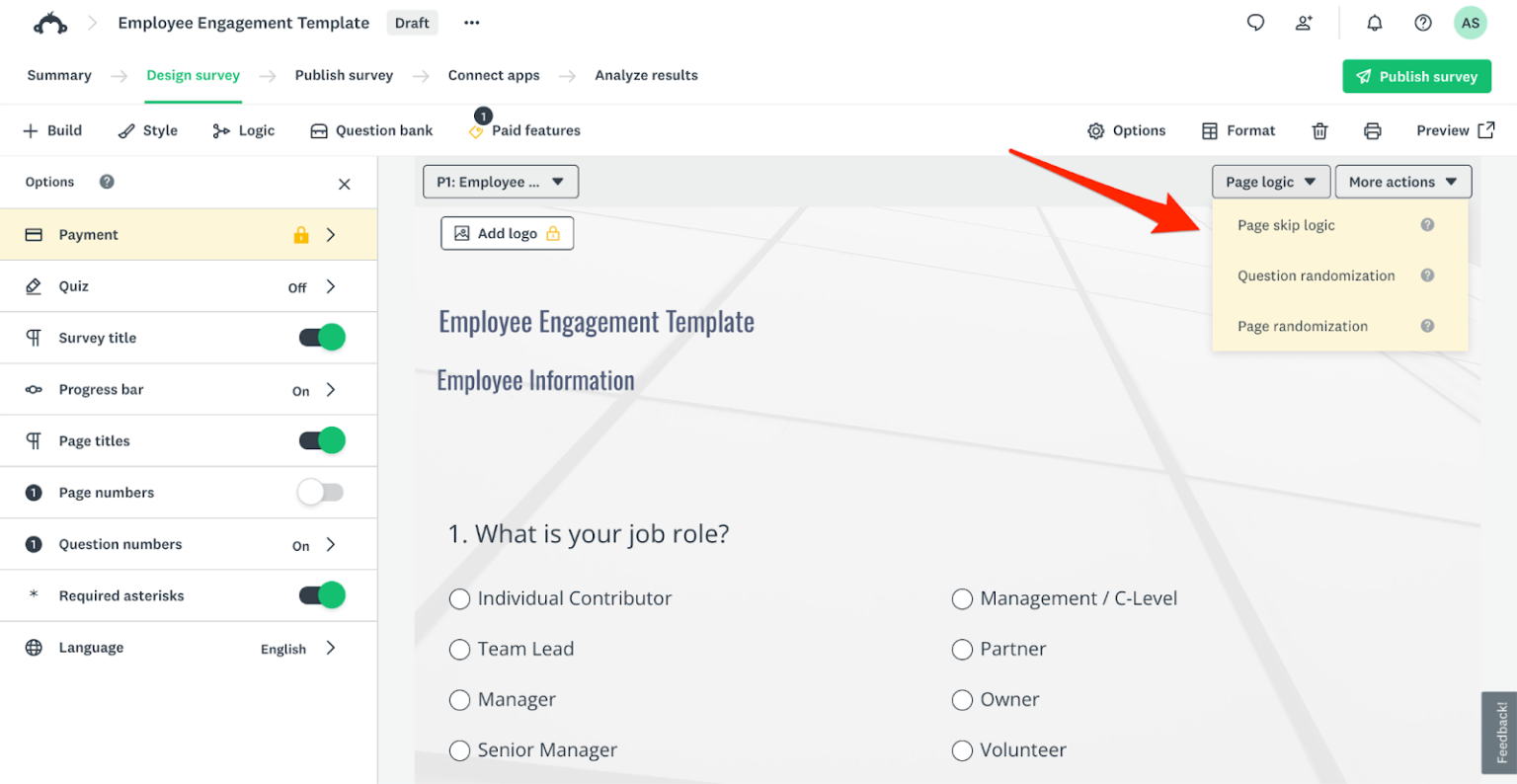Toggle the Page titles switch
1517x784 pixels.
click(x=322, y=440)
